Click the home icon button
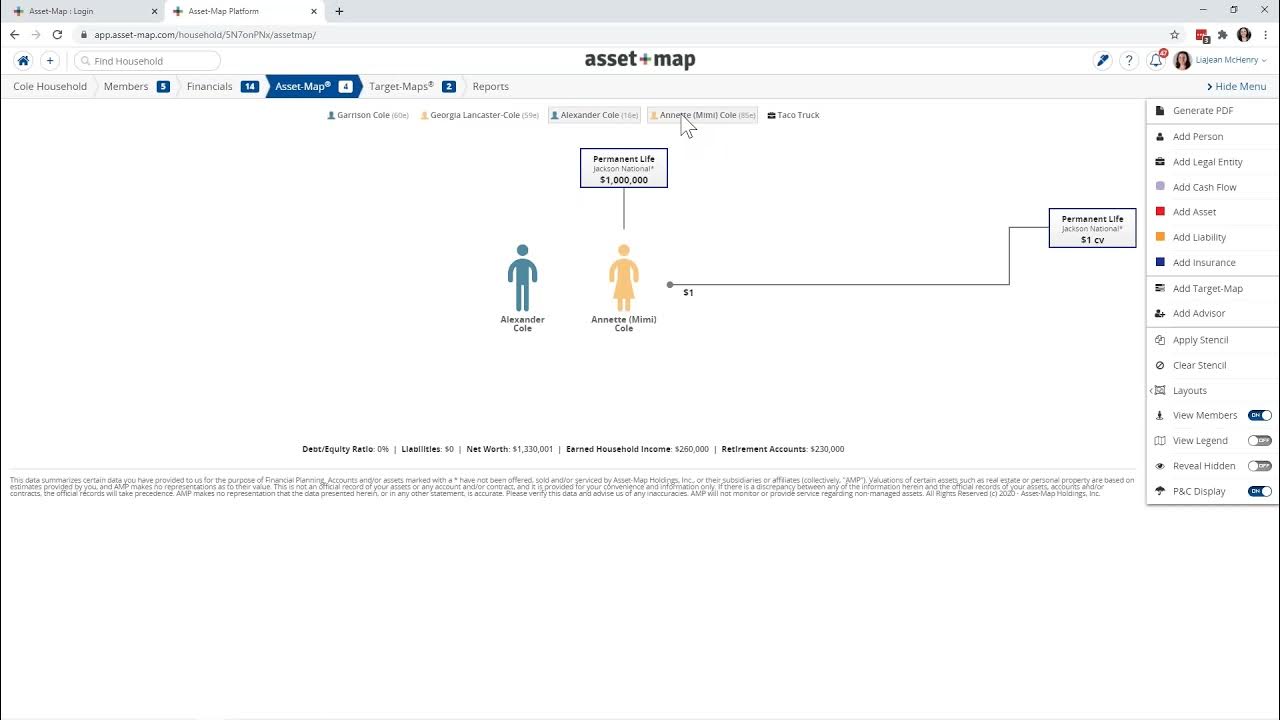Viewport: 1280px width, 720px height. (x=23, y=61)
